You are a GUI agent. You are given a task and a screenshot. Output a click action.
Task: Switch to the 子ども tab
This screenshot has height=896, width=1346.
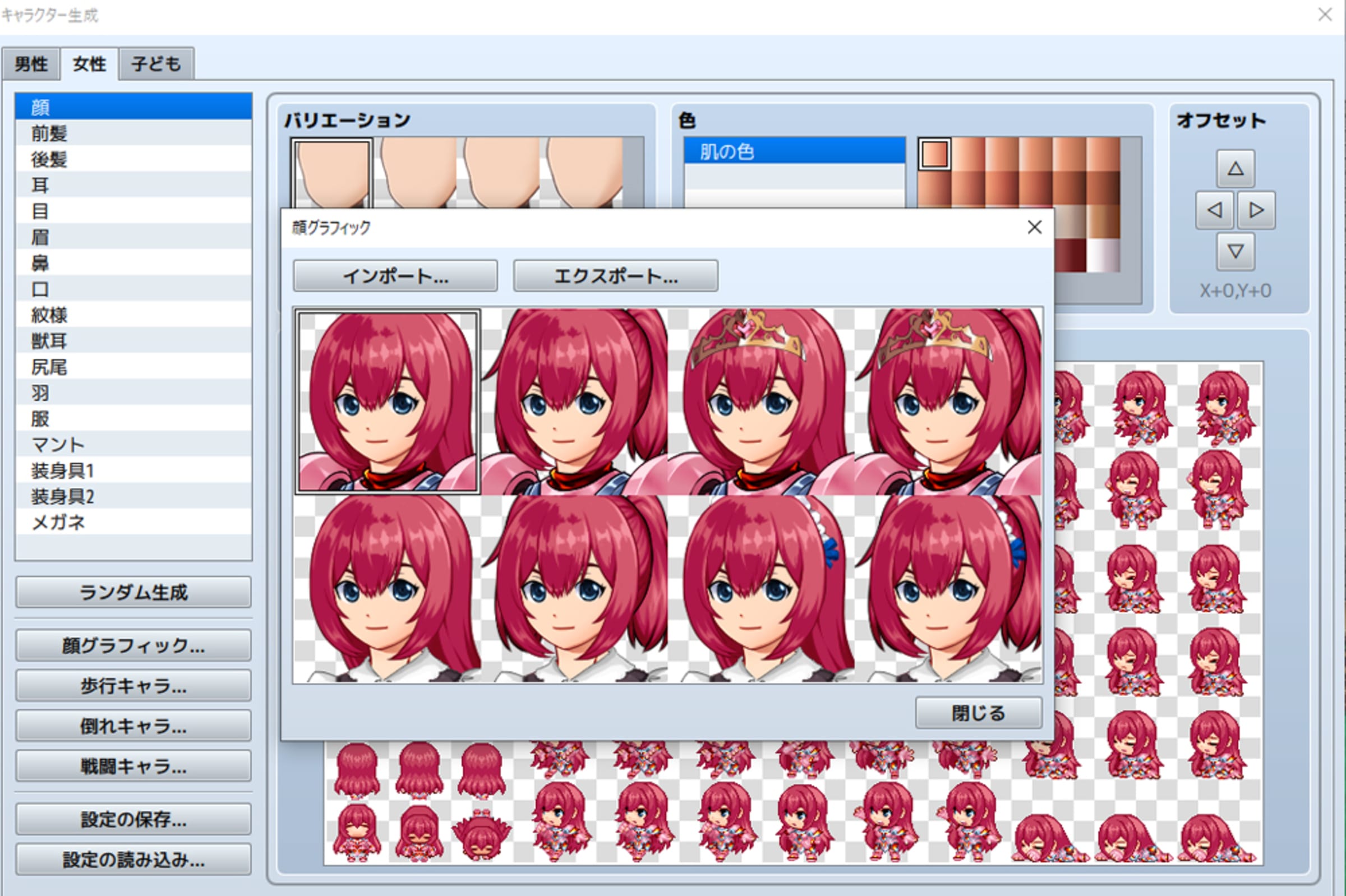click(156, 64)
